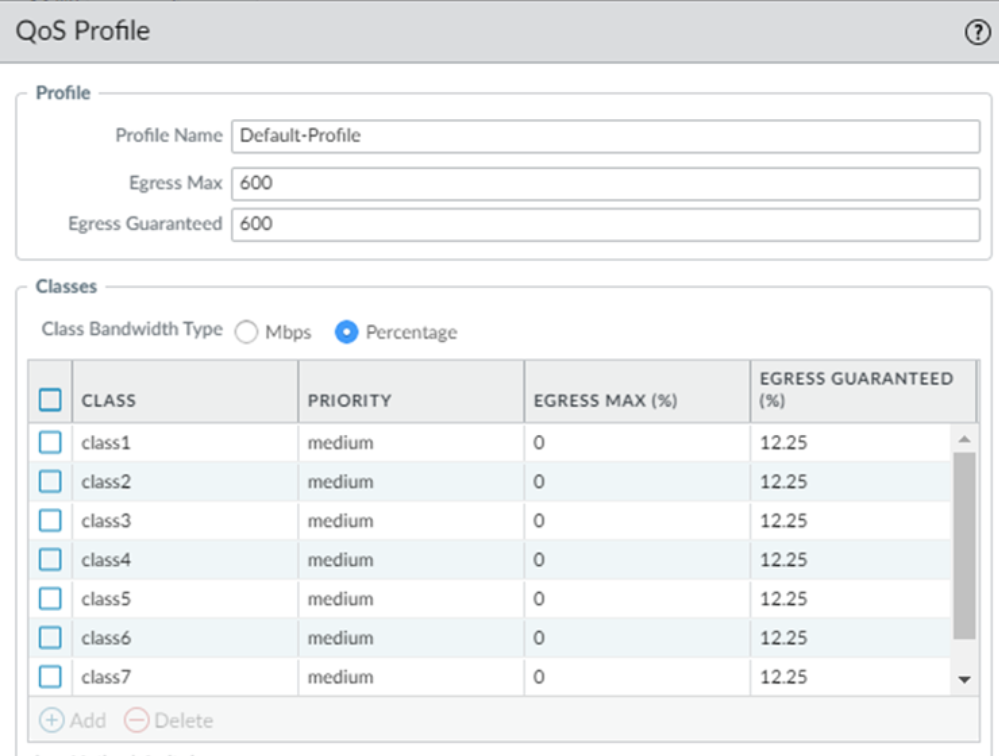The width and height of the screenshot is (999, 756).
Task: Check the class1 row checkbox
Action: tap(50, 442)
